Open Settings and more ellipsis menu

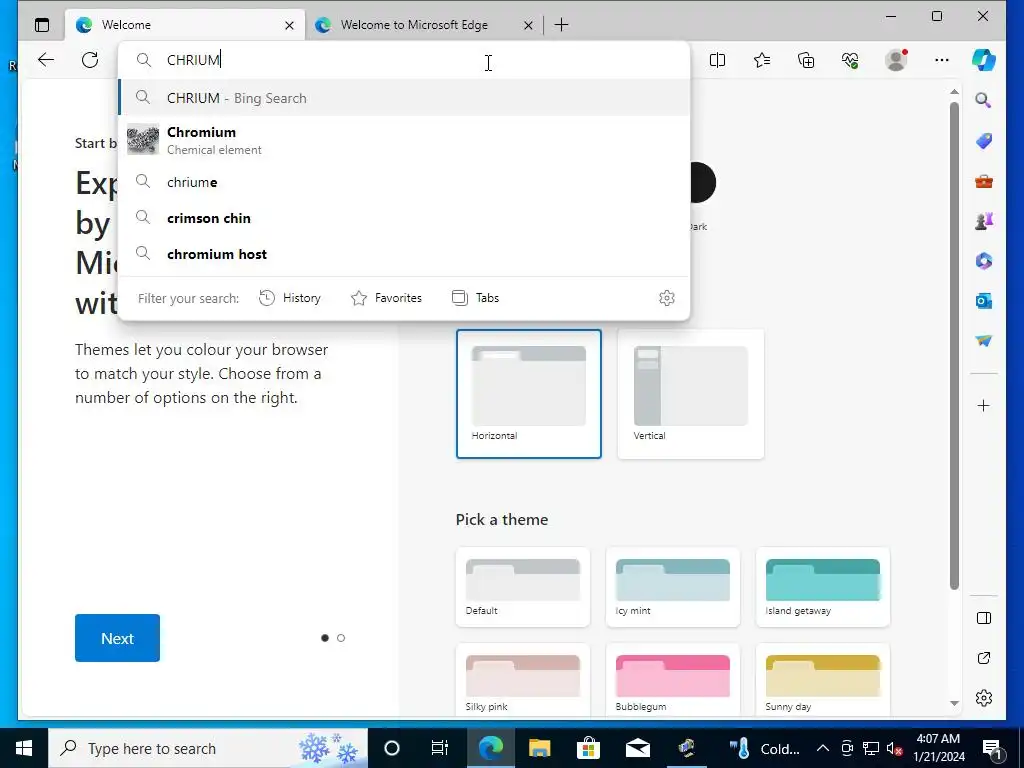[x=941, y=60]
